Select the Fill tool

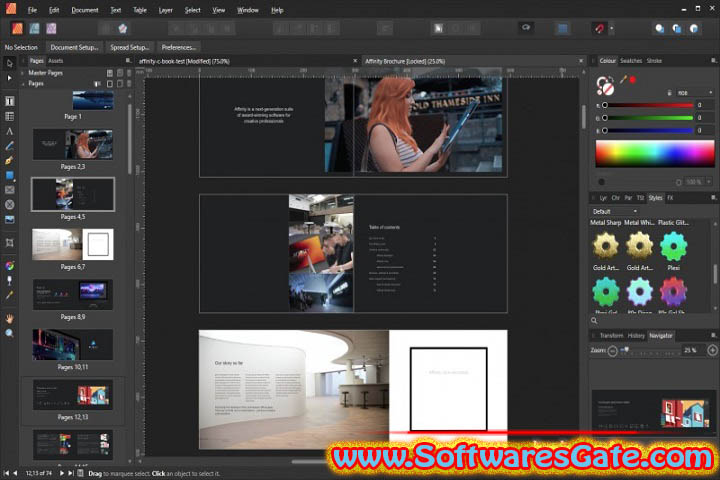9,265
